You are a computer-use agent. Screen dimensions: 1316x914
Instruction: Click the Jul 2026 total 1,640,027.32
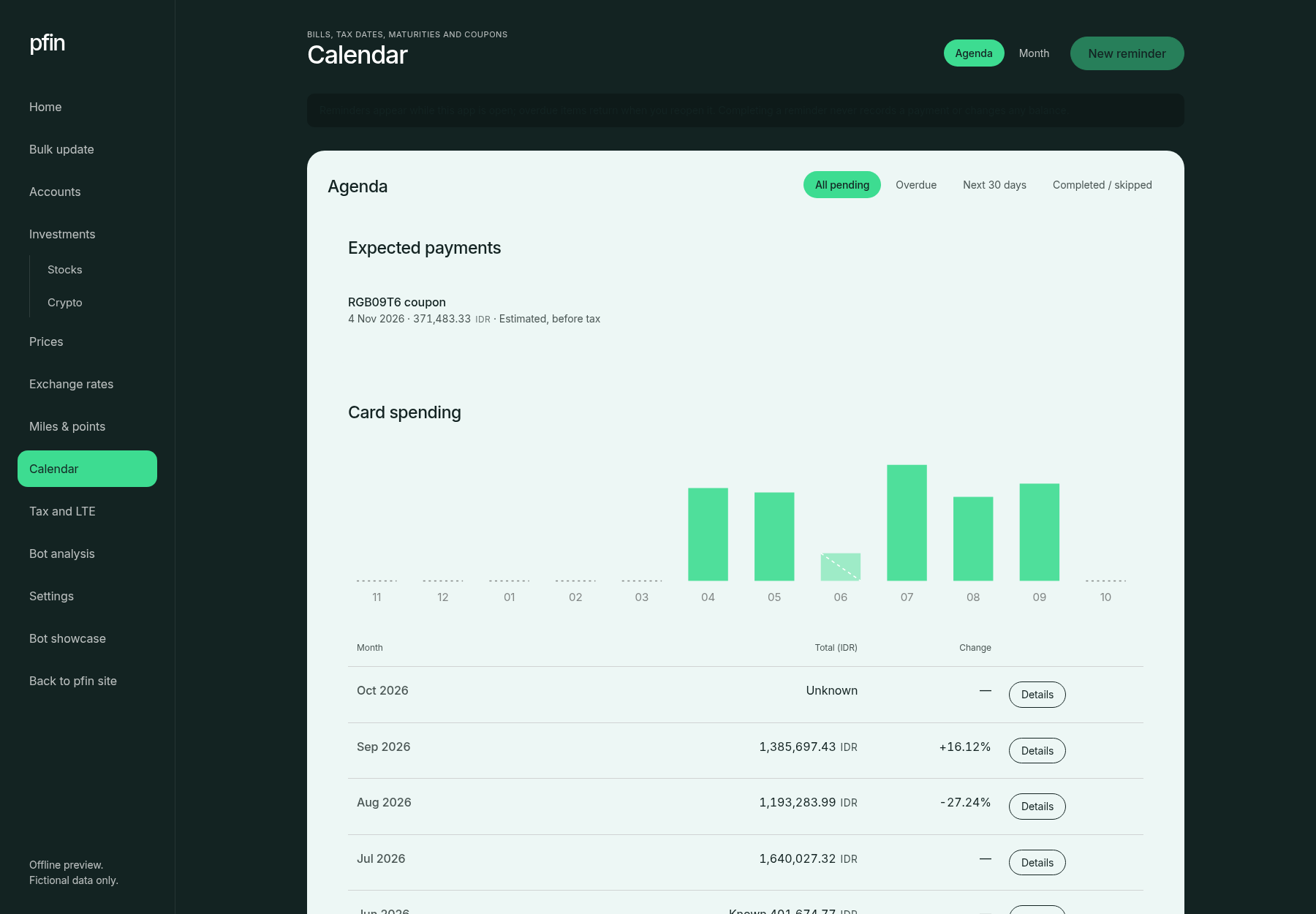point(809,858)
